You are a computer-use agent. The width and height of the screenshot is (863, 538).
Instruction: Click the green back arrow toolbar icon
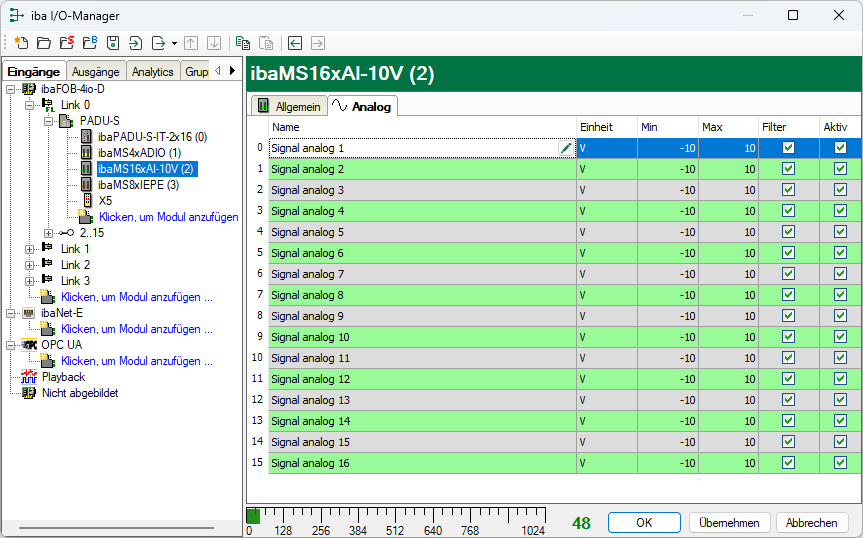(295, 43)
